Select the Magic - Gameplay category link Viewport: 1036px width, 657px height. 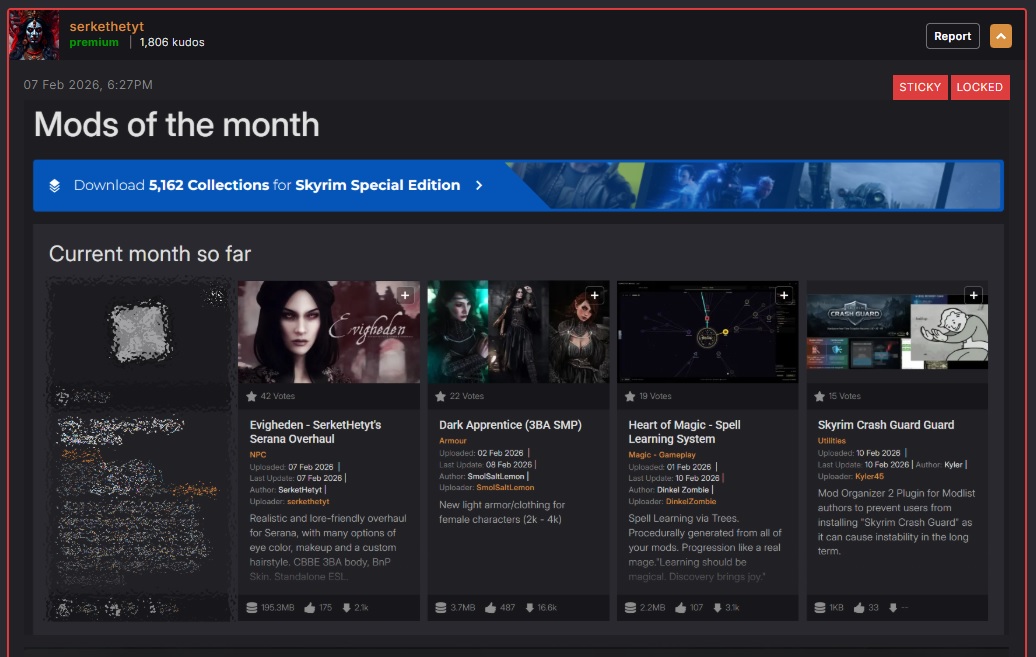coord(661,455)
